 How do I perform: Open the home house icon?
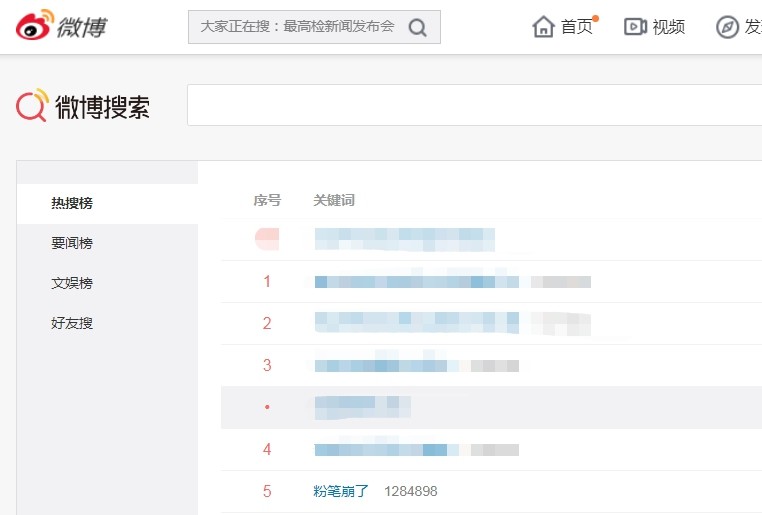543,27
